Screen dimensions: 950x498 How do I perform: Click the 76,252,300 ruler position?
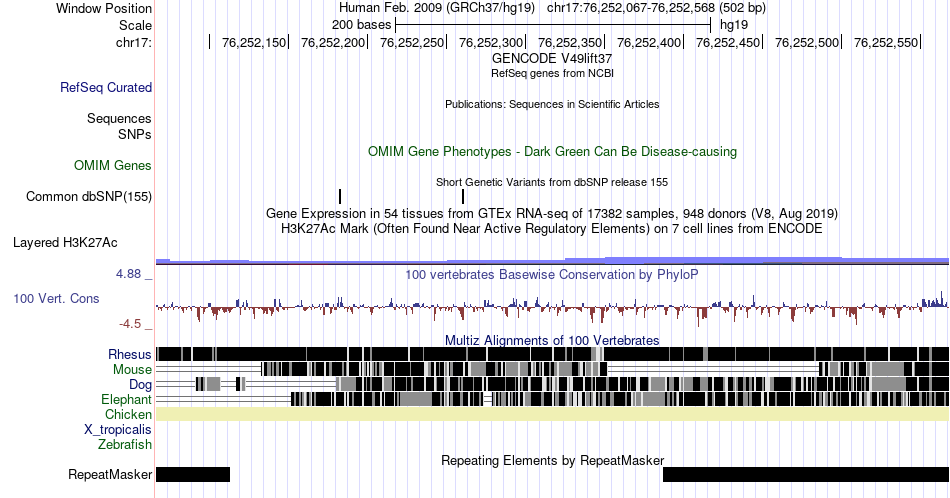tap(491, 42)
